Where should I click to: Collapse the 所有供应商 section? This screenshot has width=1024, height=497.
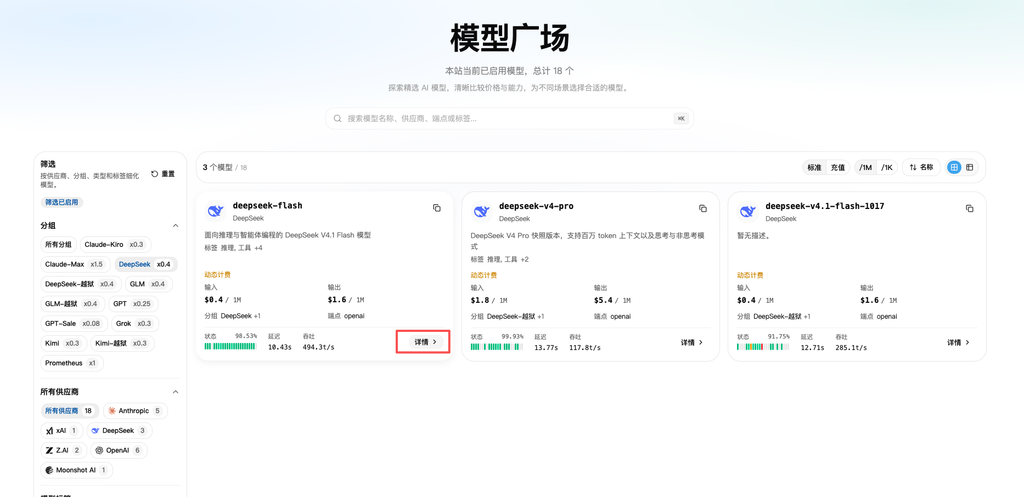175,392
